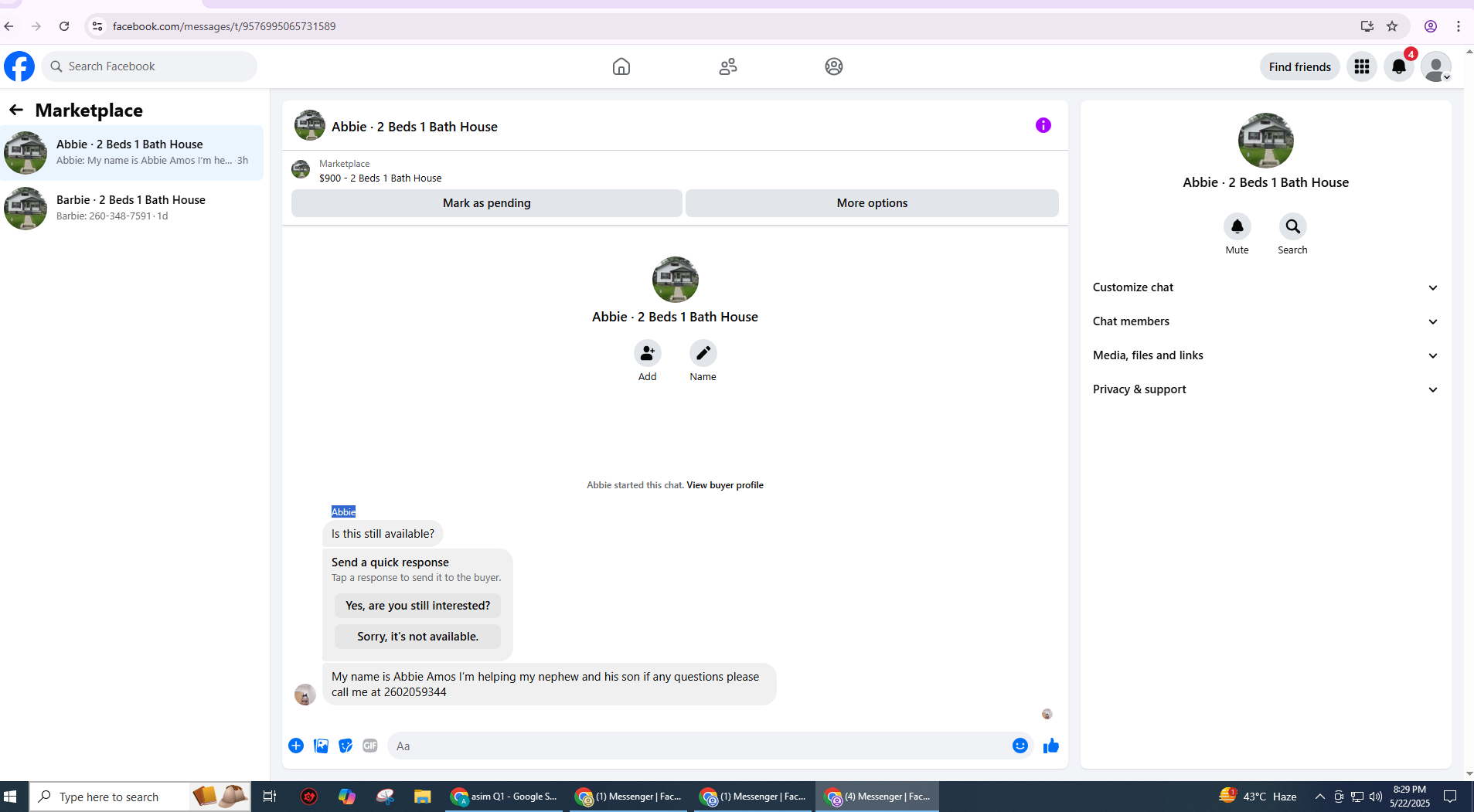
Task: Edit the chat name
Action: [x=703, y=353]
